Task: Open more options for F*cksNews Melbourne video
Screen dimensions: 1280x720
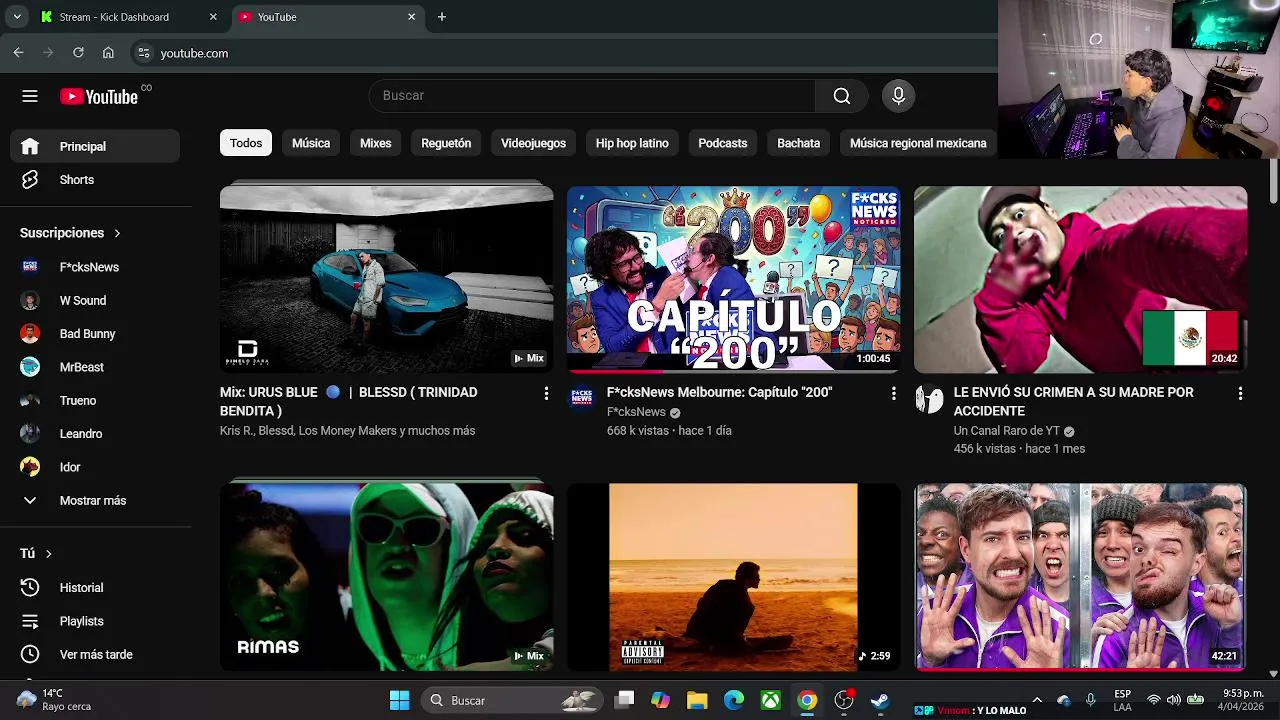Action: pyautogui.click(x=893, y=394)
